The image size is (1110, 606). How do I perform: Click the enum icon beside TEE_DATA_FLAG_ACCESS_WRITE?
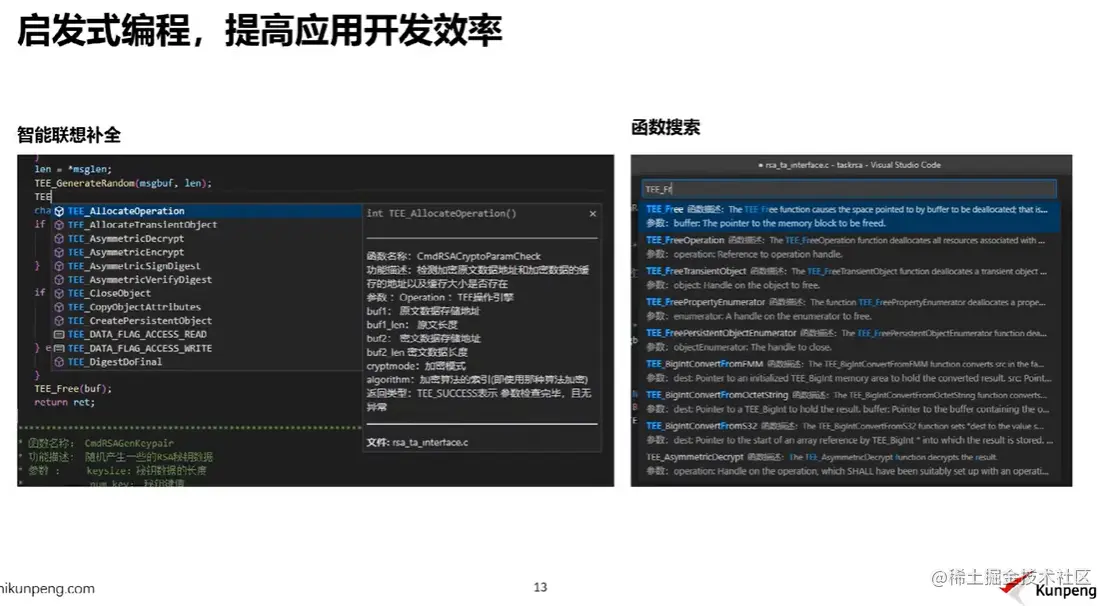[58, 348]
